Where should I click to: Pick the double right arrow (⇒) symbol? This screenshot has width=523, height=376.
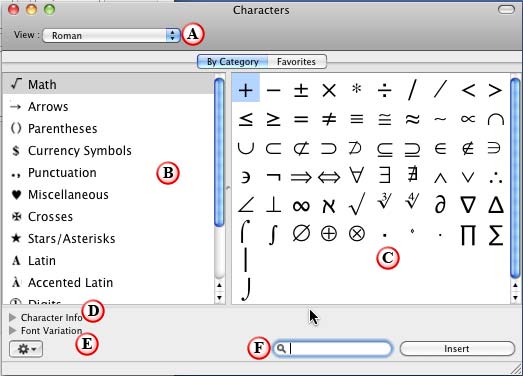[x=301, y=177]
